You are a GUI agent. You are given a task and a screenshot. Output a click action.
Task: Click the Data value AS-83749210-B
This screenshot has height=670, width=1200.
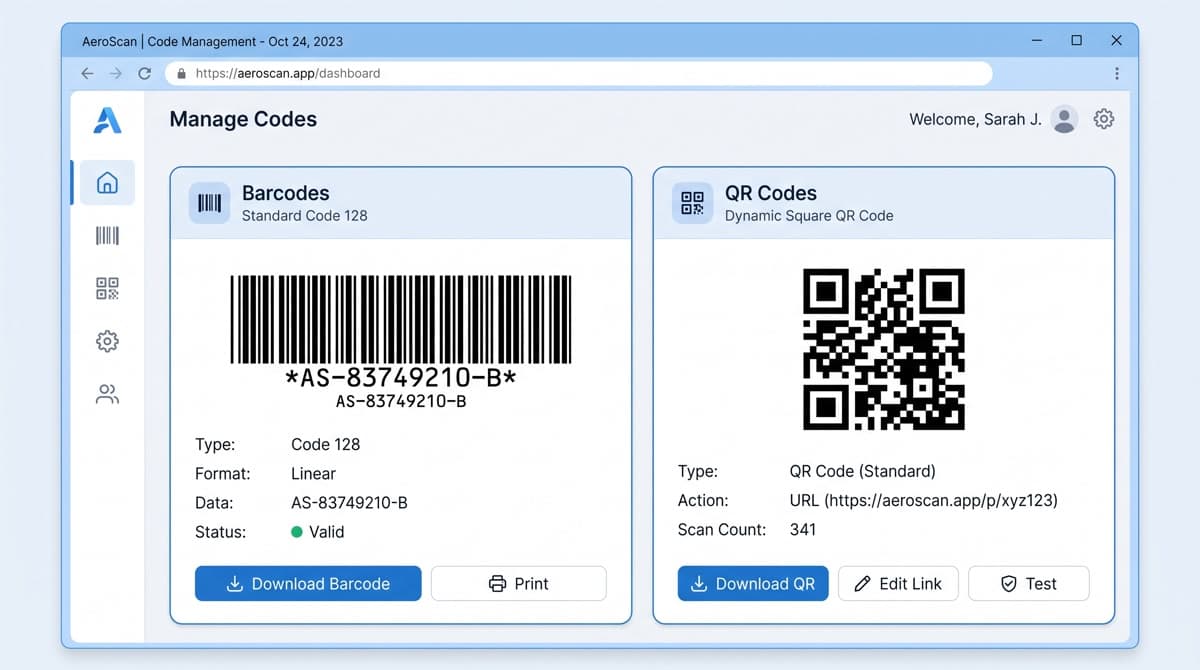pyautogui.click(x=349, y=503)
